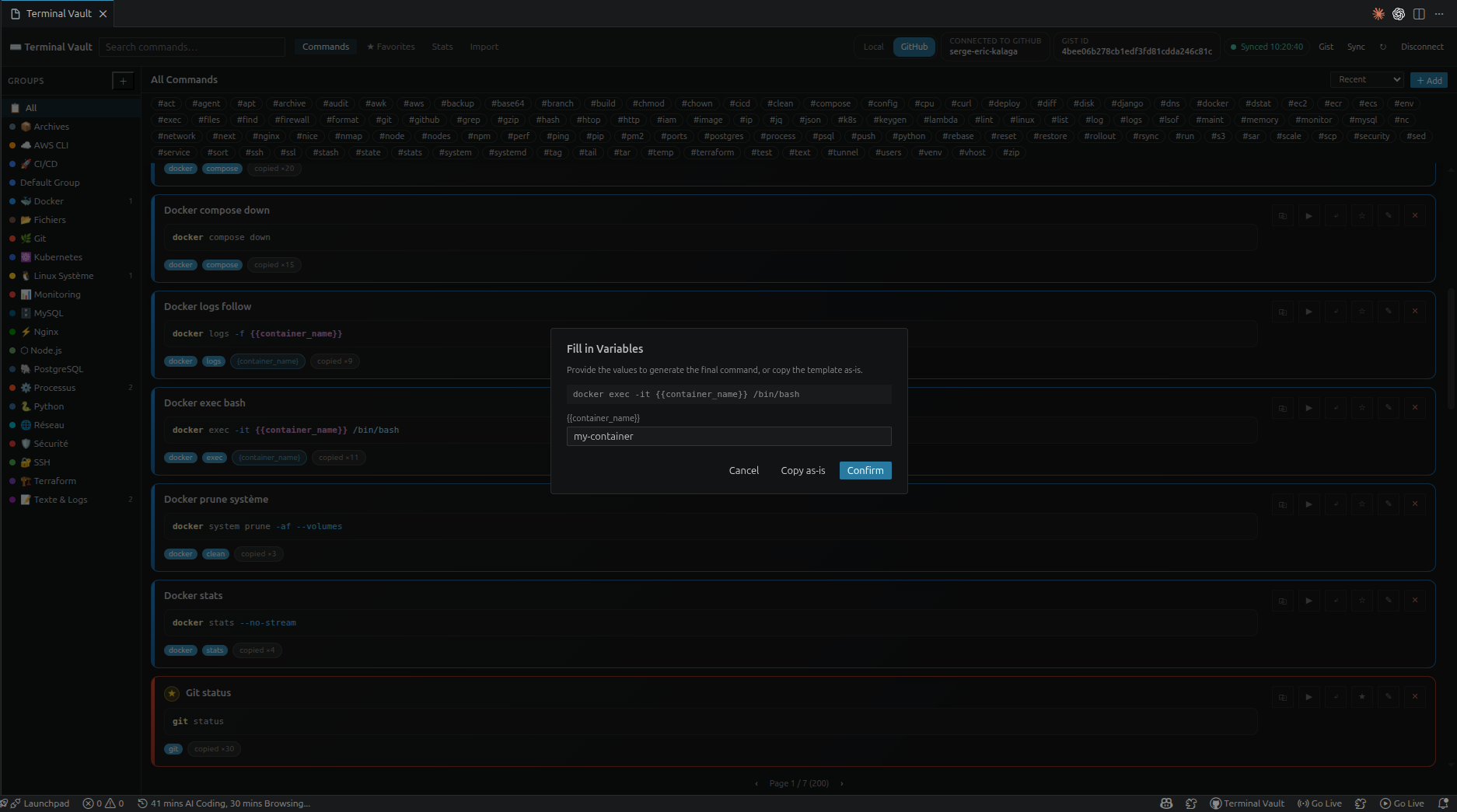Click the Sync button
Viewport: 1457px width, 812px height.
click(1356, 47)
